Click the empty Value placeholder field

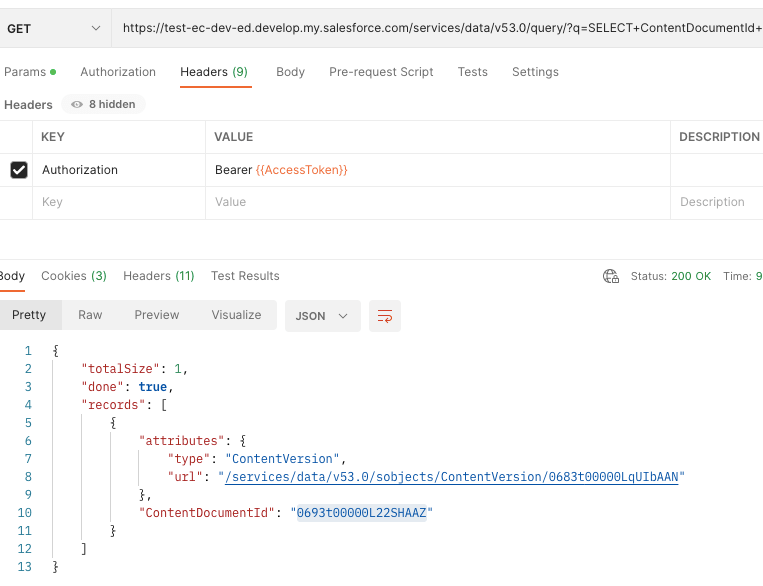(437, 202)
